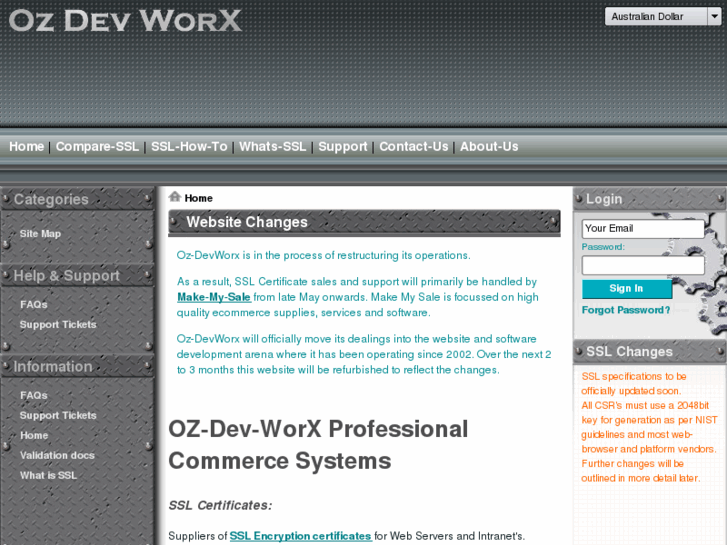Click the Information sidebar heading
Image resolution: width=727 pixels, height=545 pixels.
tap(53, 367)
